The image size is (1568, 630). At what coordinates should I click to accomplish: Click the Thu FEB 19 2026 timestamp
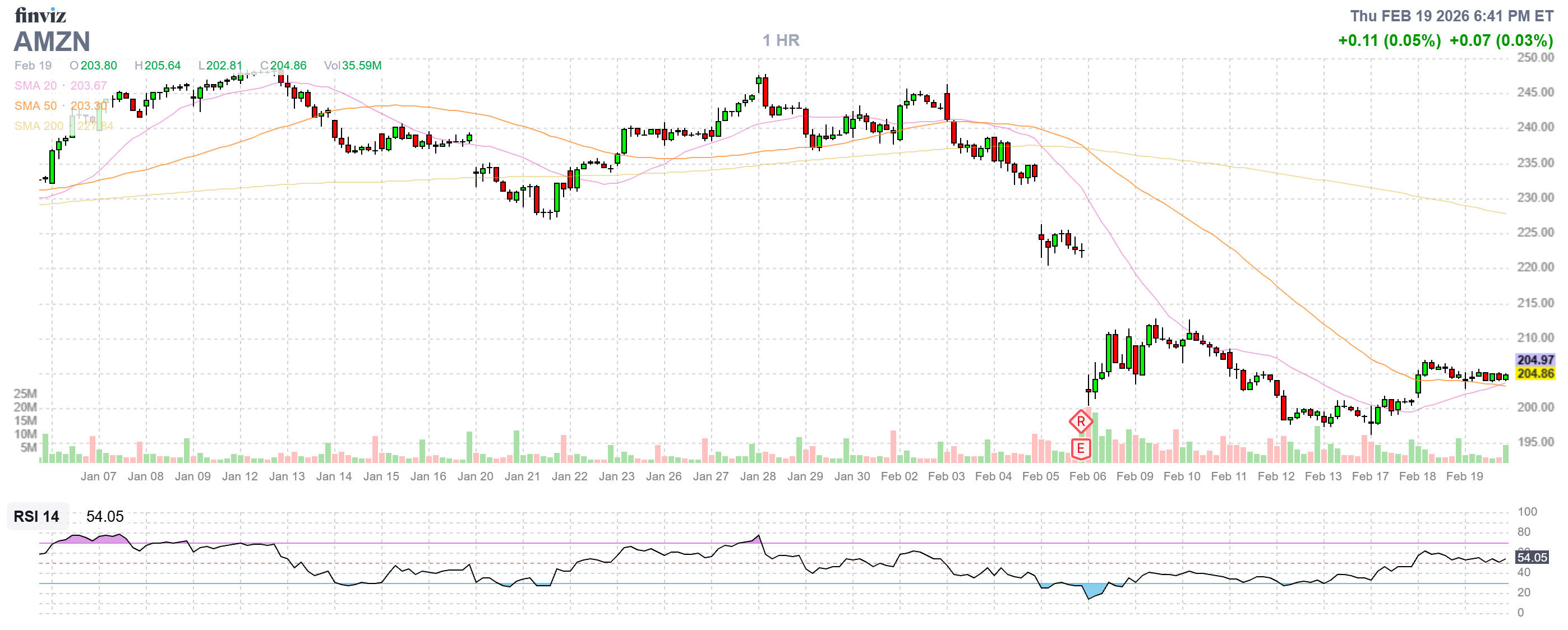(1451, 16)
